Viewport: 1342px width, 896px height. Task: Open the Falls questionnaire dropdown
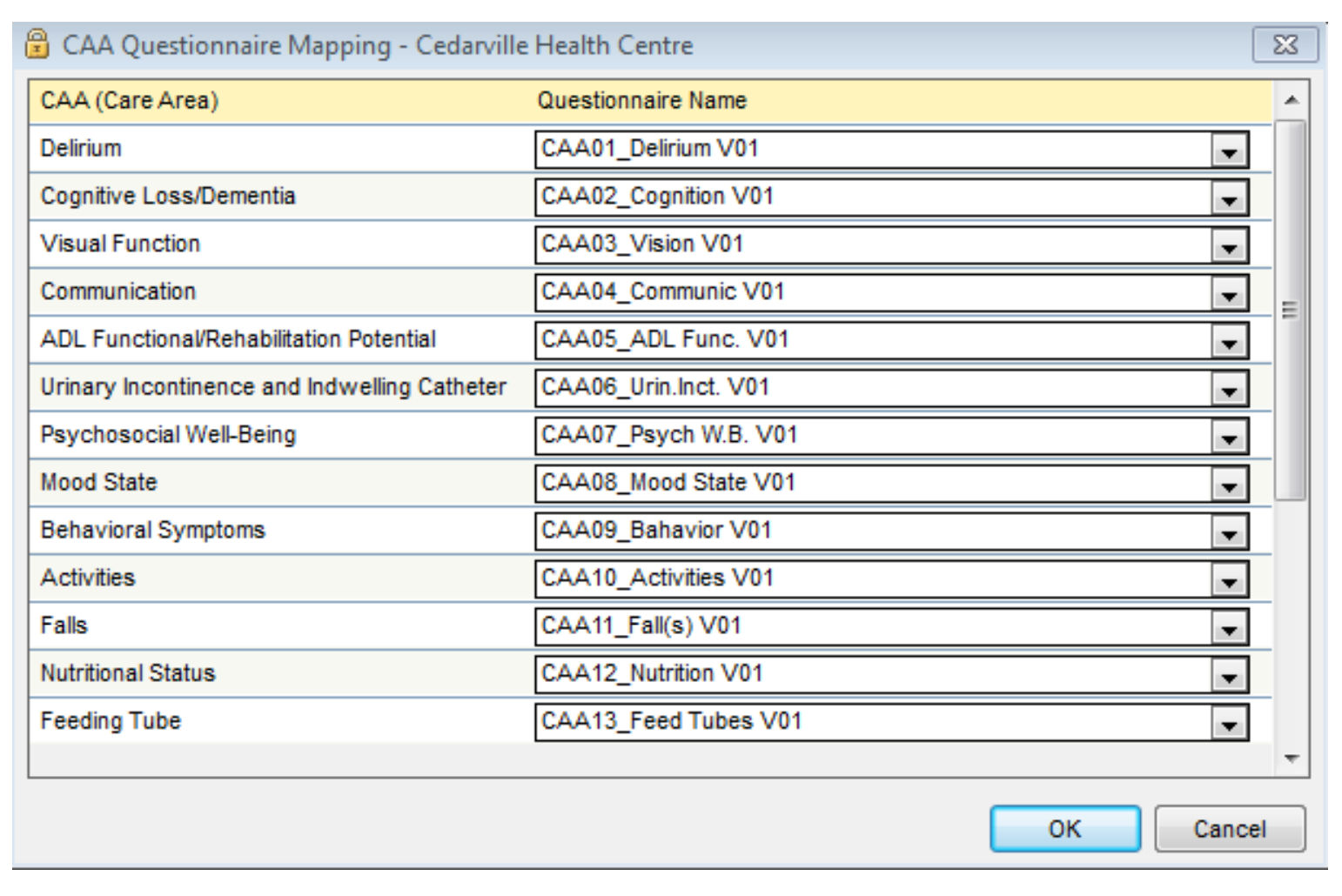coord(1229,628)
